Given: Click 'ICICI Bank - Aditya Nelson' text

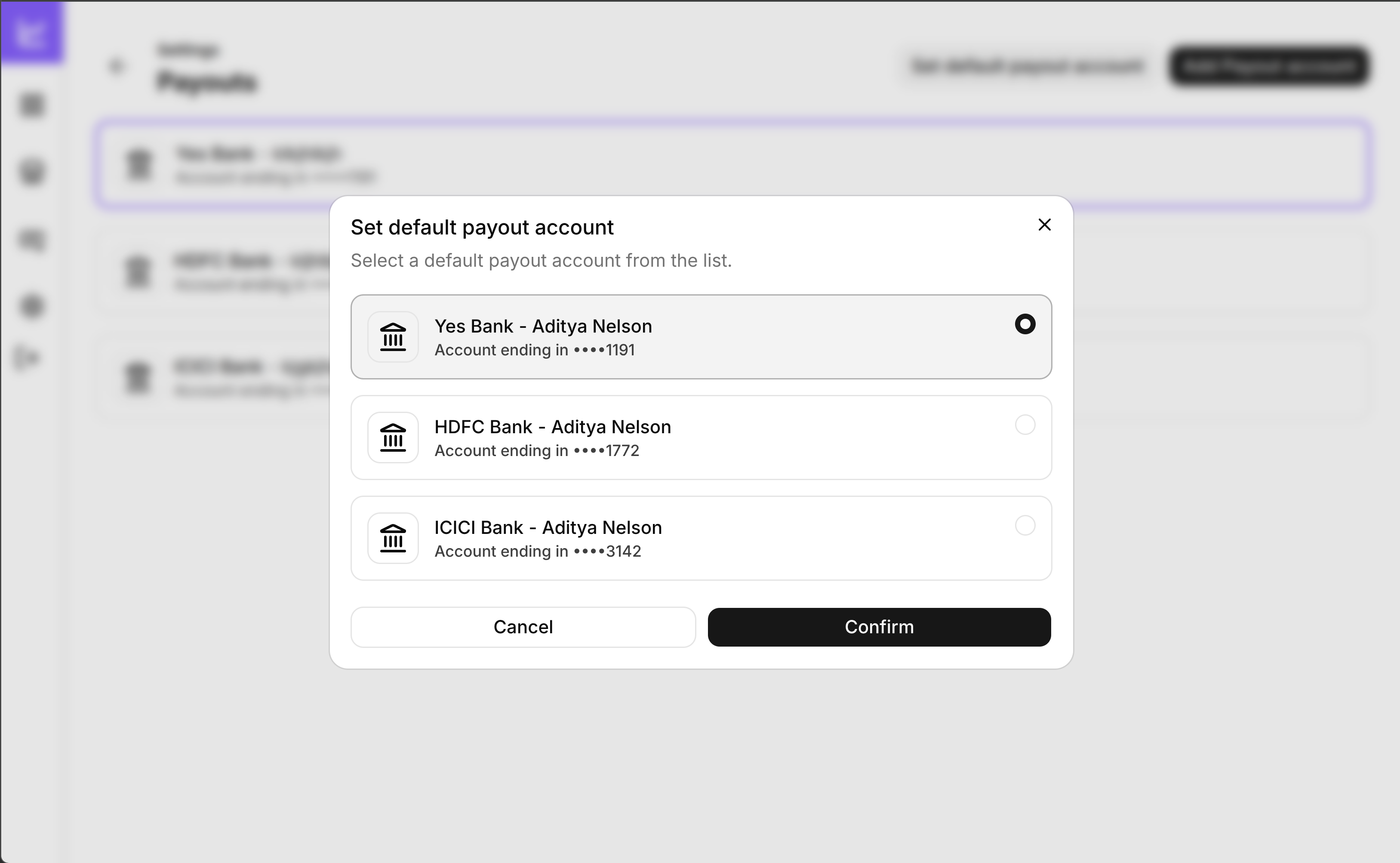Looking at the screenshot, I should click(x=548, y=527).
